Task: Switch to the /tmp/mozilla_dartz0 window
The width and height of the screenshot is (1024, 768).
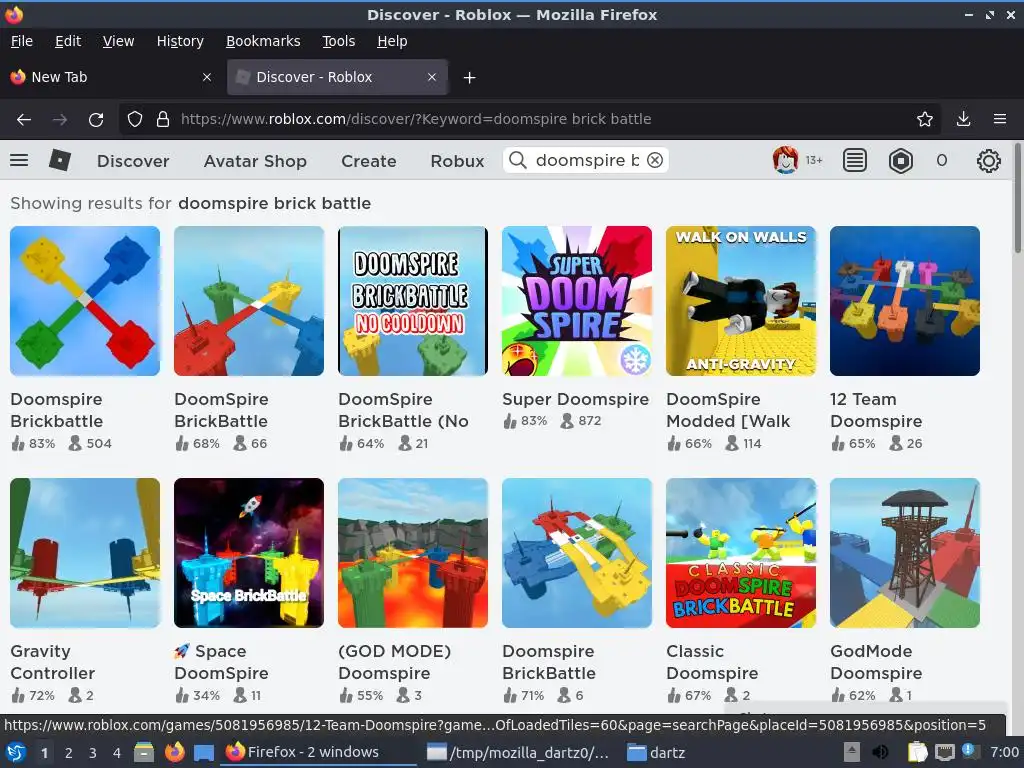Action: 518,752
